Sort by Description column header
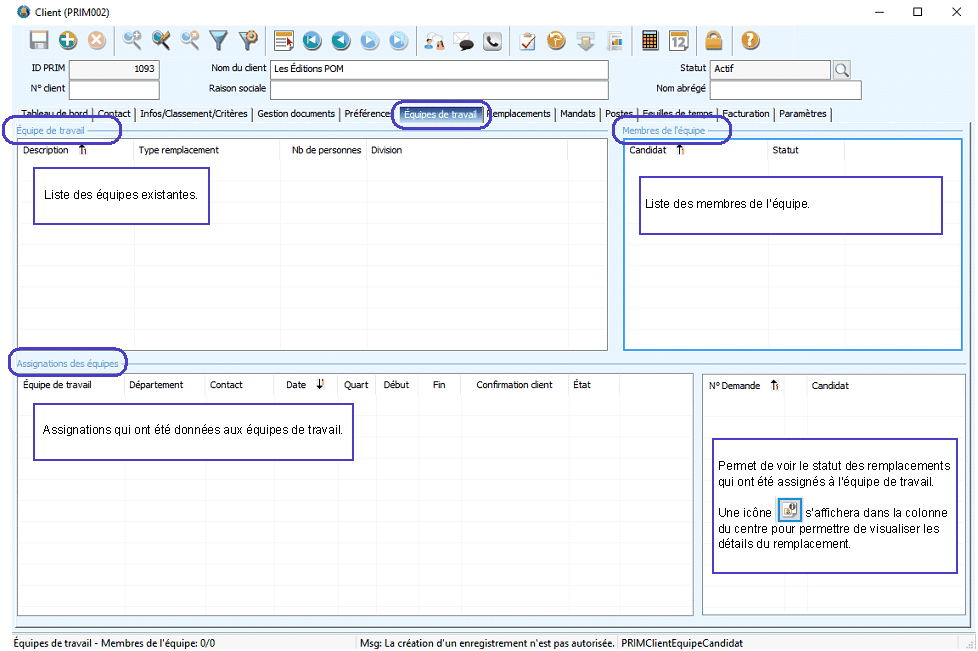This screenshot has height=651, width=978. [x=46, y=150]
